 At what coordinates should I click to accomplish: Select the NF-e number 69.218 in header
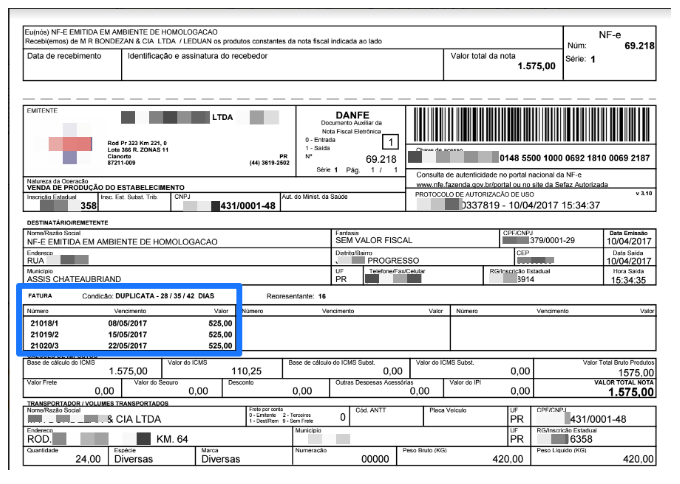(638, 46)
